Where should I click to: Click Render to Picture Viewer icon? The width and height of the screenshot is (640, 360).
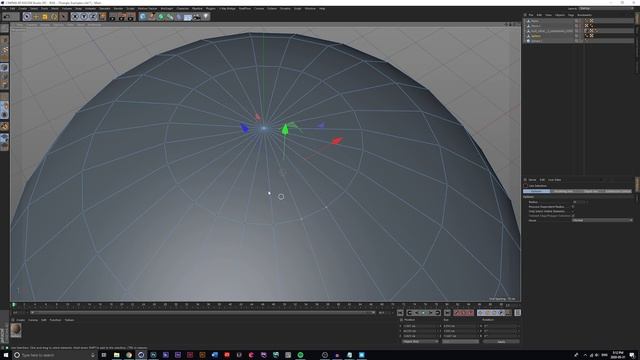122,17
